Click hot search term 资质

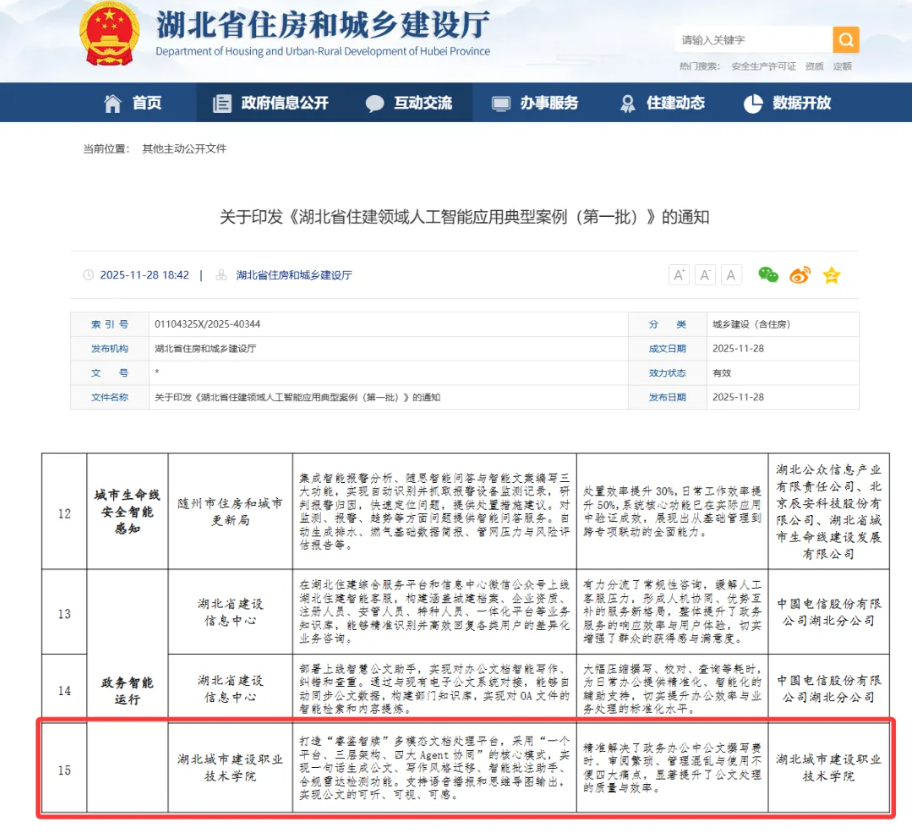click(814, 67)
